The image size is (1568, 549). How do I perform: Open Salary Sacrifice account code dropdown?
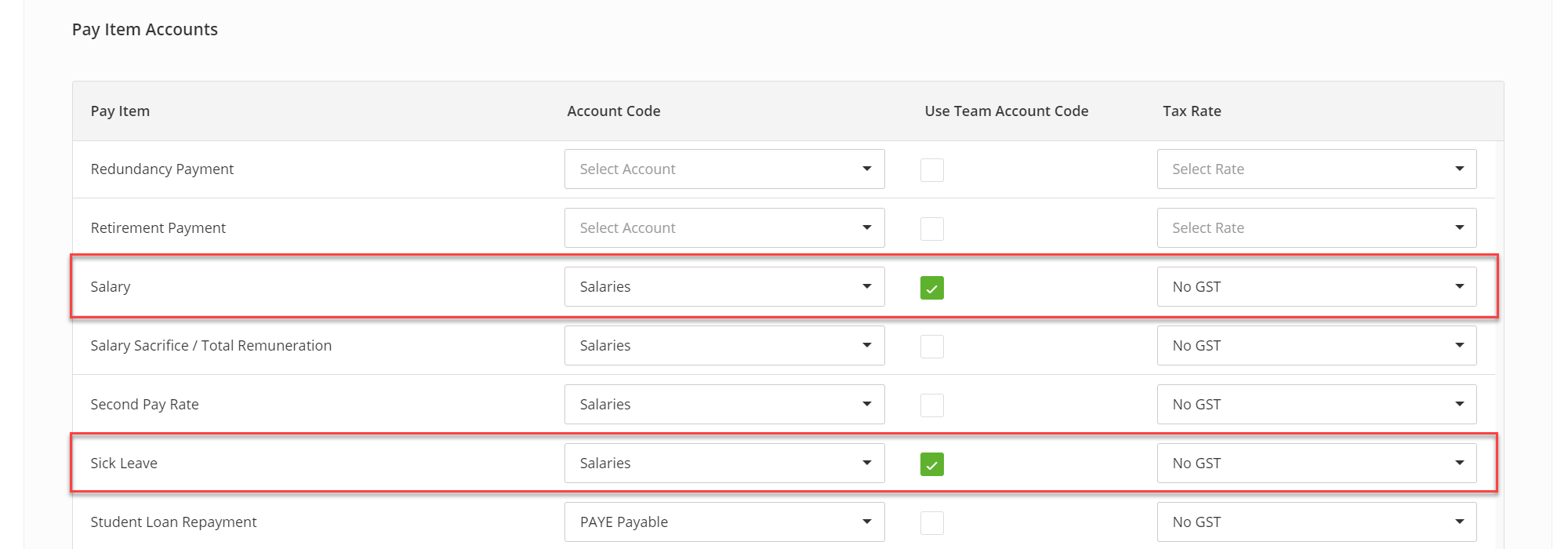coord(724,346)
